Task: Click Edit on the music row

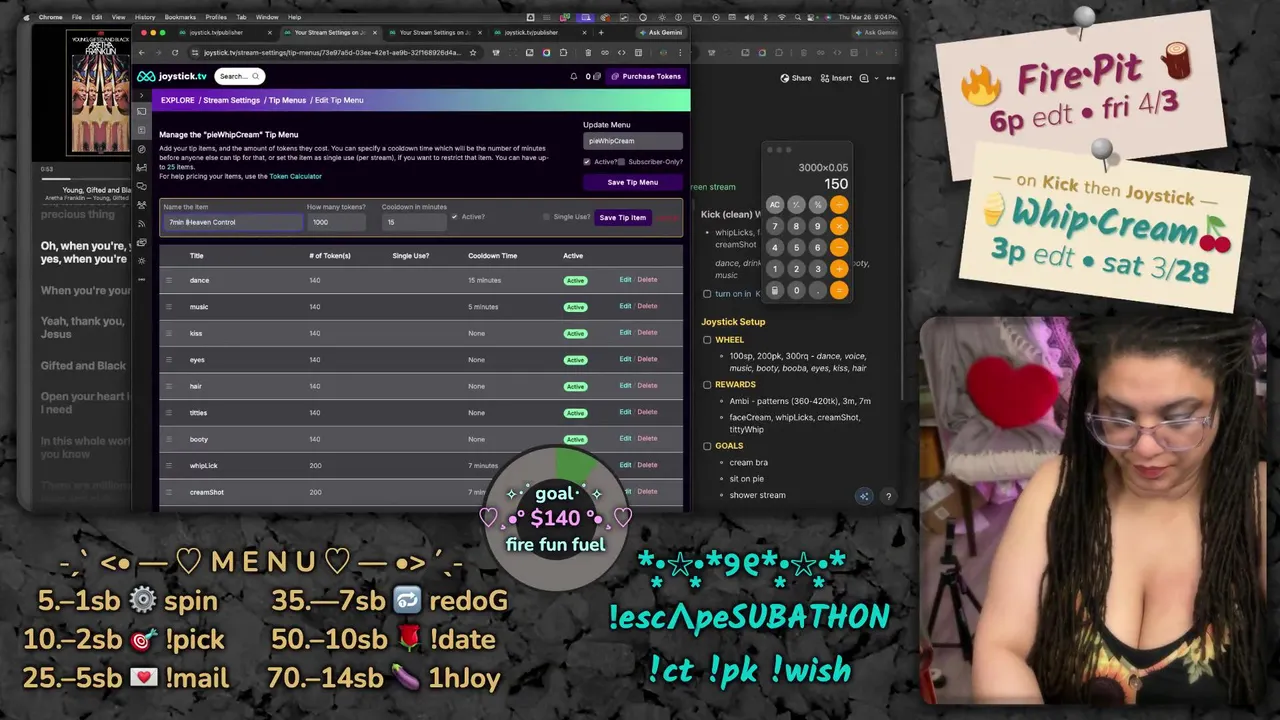Action: (x=625, y=306)
